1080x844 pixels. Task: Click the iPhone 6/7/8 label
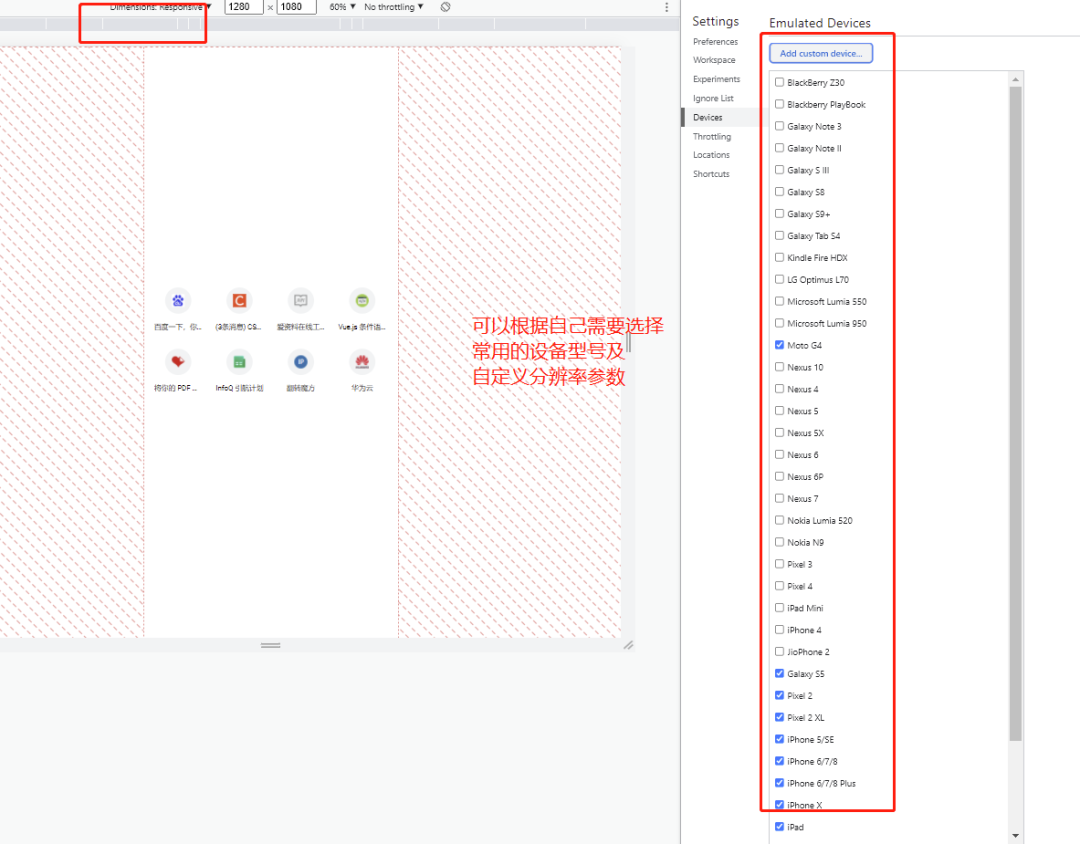click(812, 761)
